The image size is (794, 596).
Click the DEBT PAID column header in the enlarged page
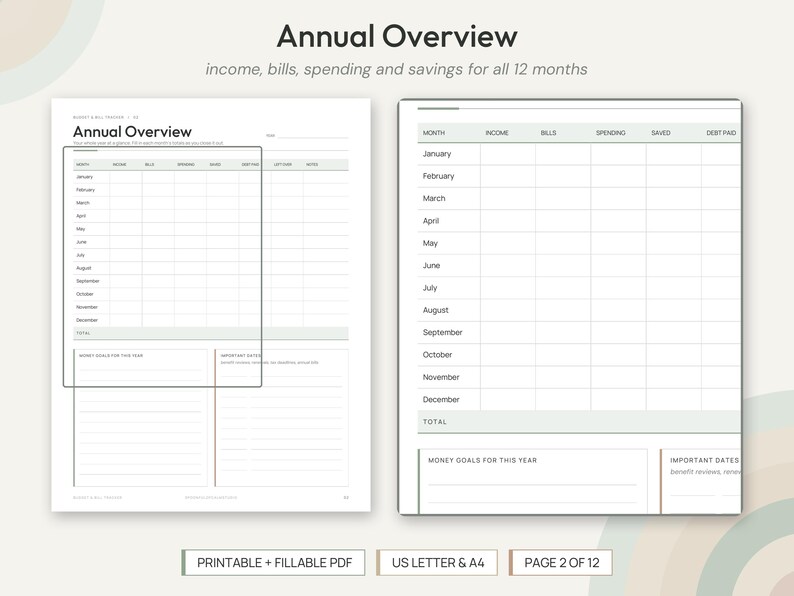click(721, 133)
